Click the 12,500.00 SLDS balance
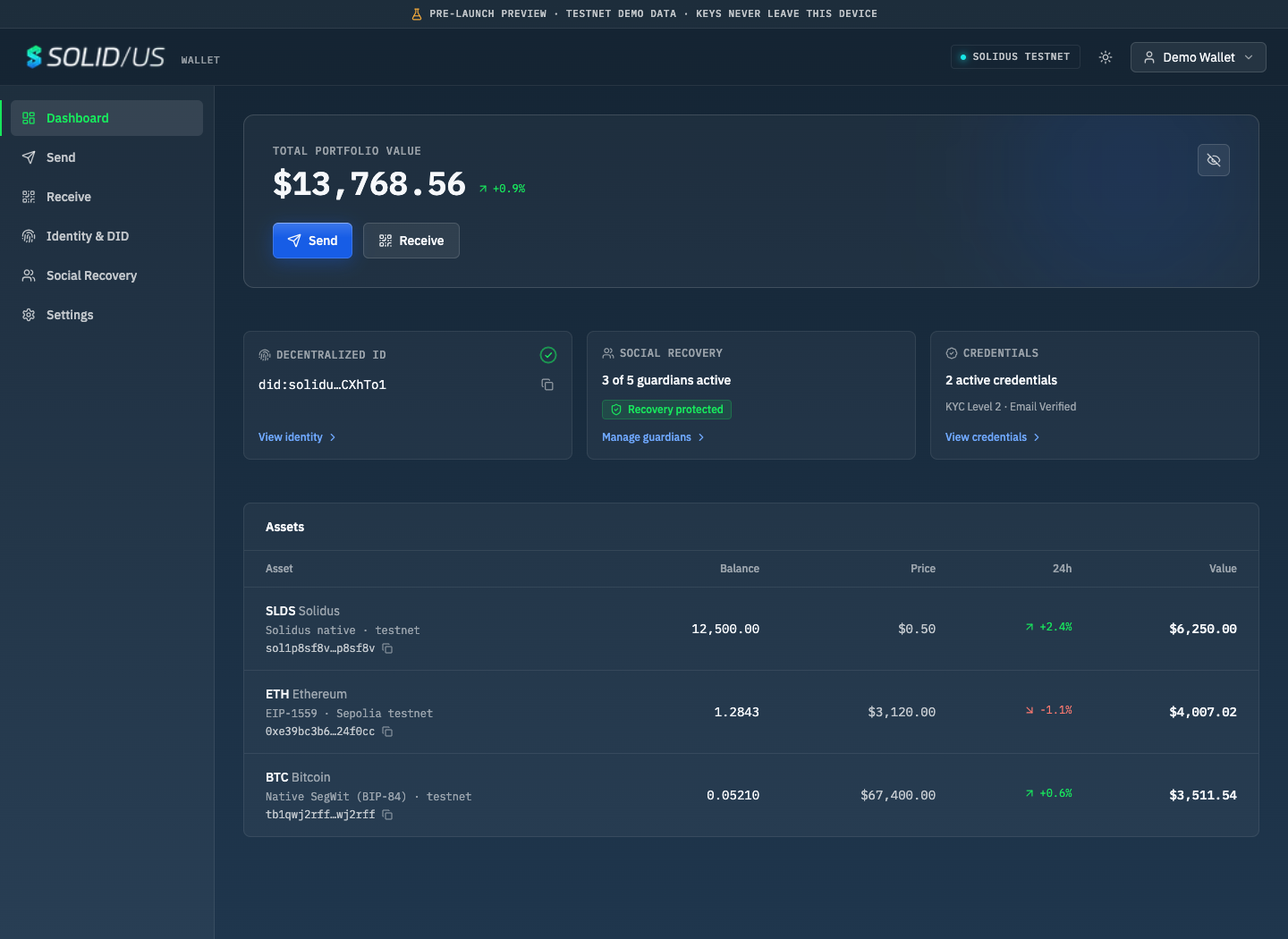 coord(725,629)
